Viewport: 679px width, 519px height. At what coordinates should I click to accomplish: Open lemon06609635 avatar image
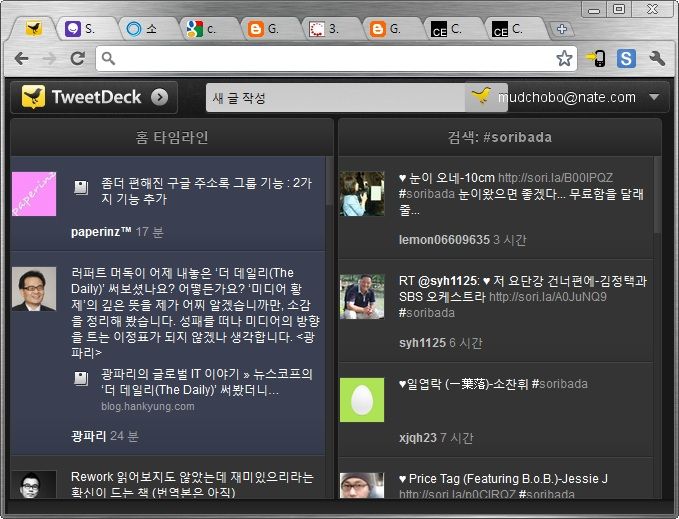tap(362, 193)
